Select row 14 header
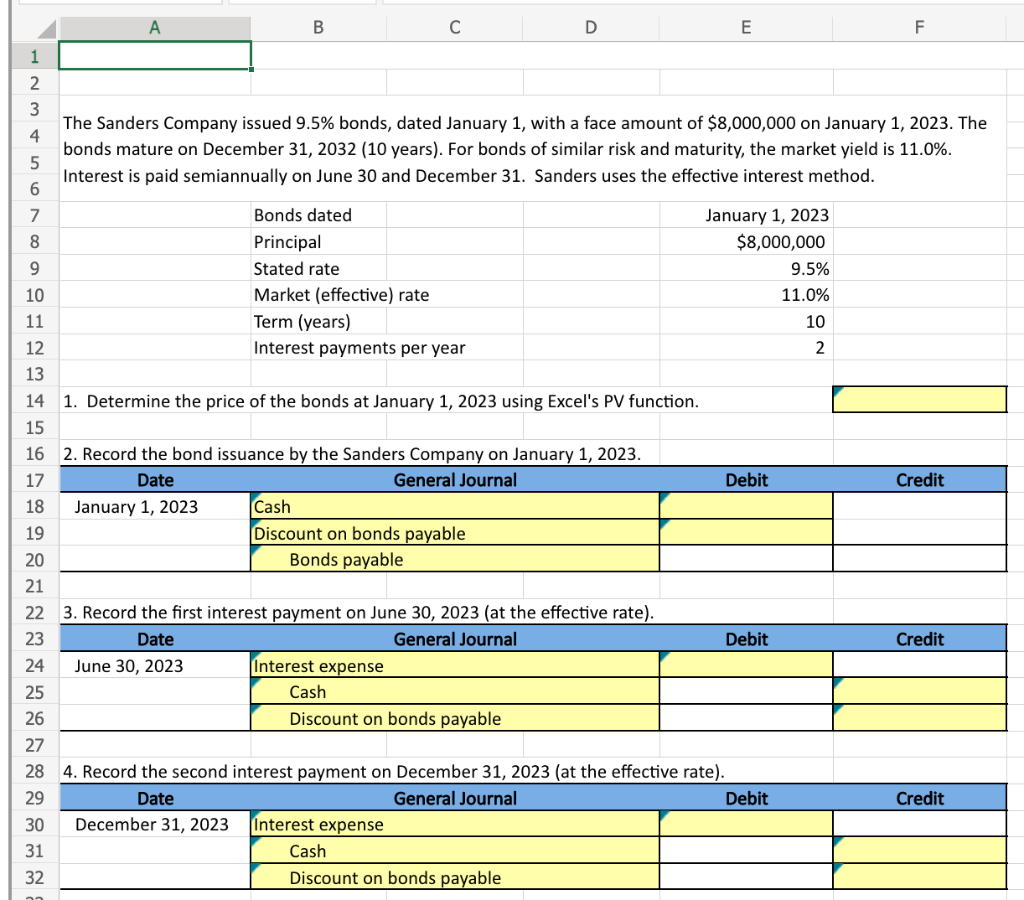This screenshot has width=1024, height=900. coord(35,400)
